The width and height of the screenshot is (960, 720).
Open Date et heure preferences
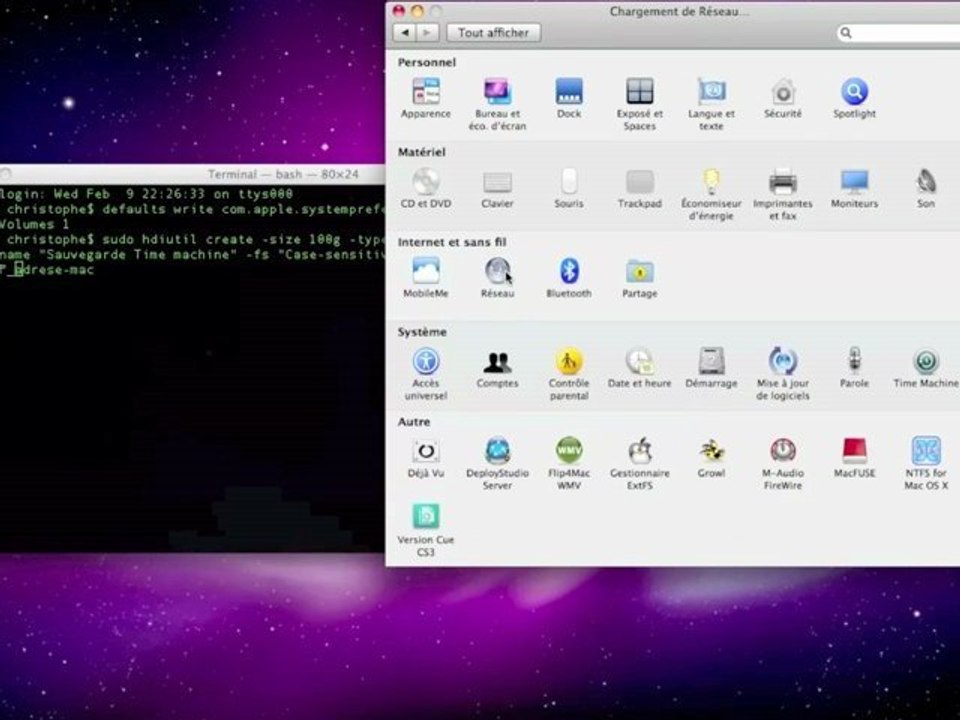(640, 368)
